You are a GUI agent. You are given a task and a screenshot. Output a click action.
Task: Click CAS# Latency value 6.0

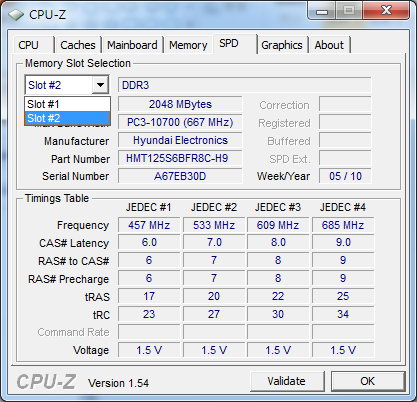pyautogui.click(x=149, y=242)
